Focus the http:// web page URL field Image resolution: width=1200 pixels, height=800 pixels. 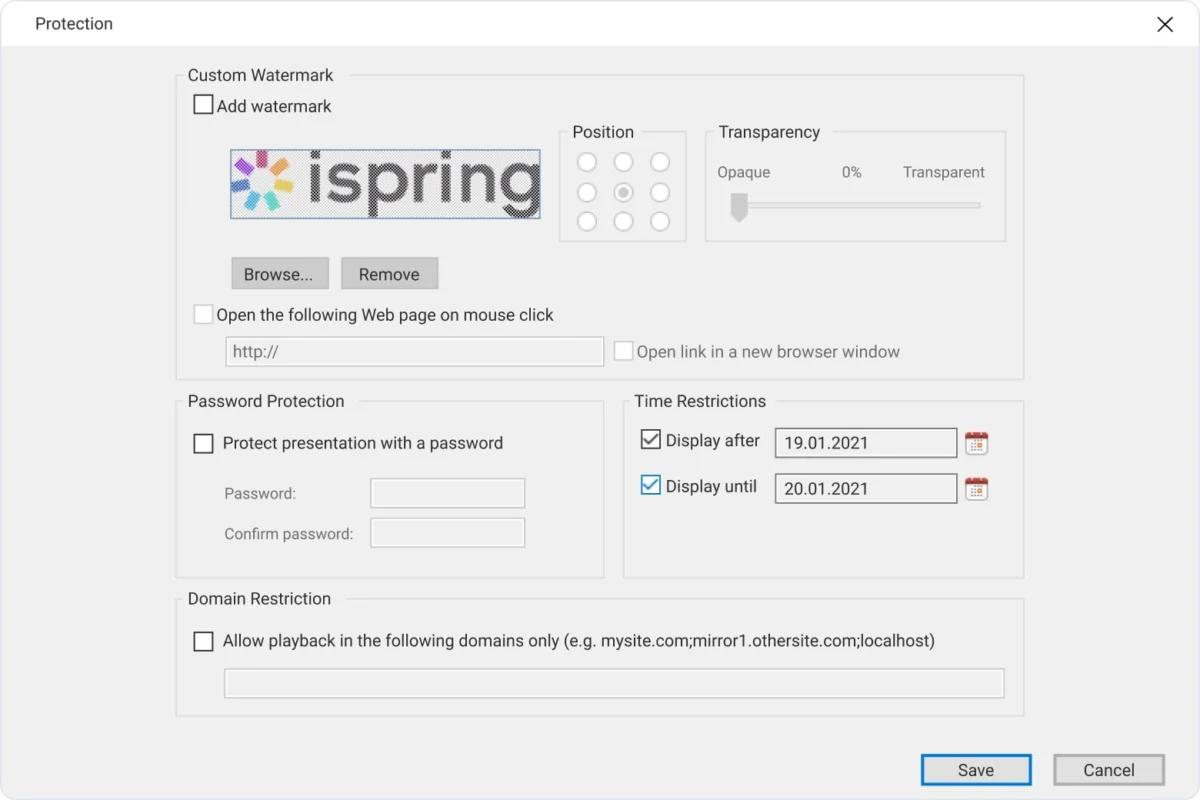coord(414,352)
